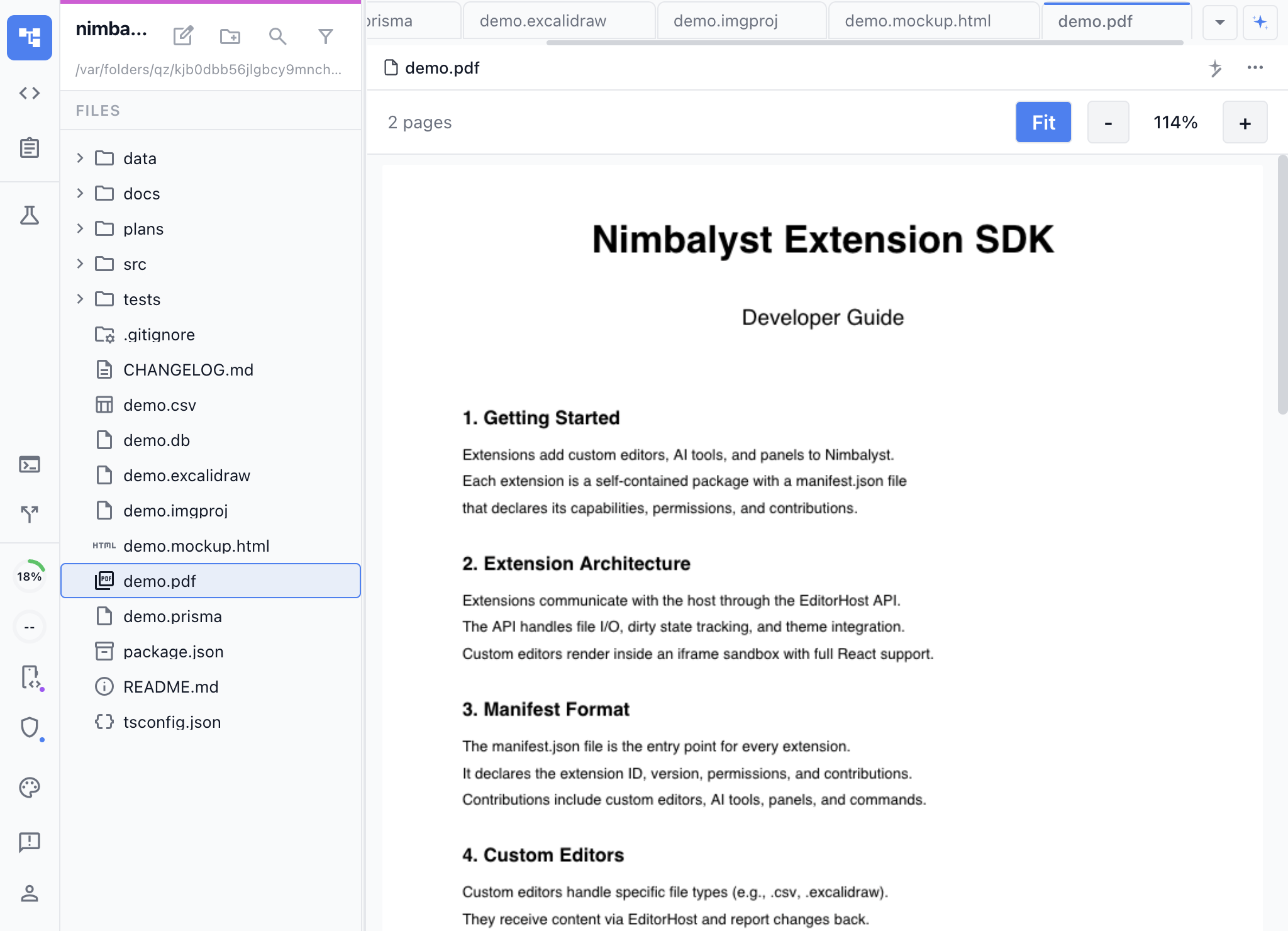The height and width of the screenshot is (931, 1288).
Task: Select the code editor sidebar icon
Action: 30,93
